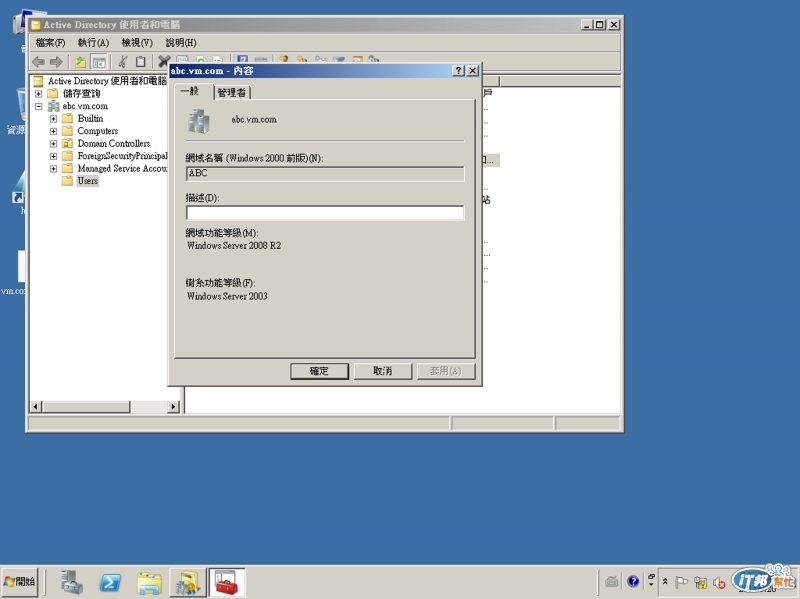
Task: Open the 檢視(V) menu
Action: pos(137,43)
